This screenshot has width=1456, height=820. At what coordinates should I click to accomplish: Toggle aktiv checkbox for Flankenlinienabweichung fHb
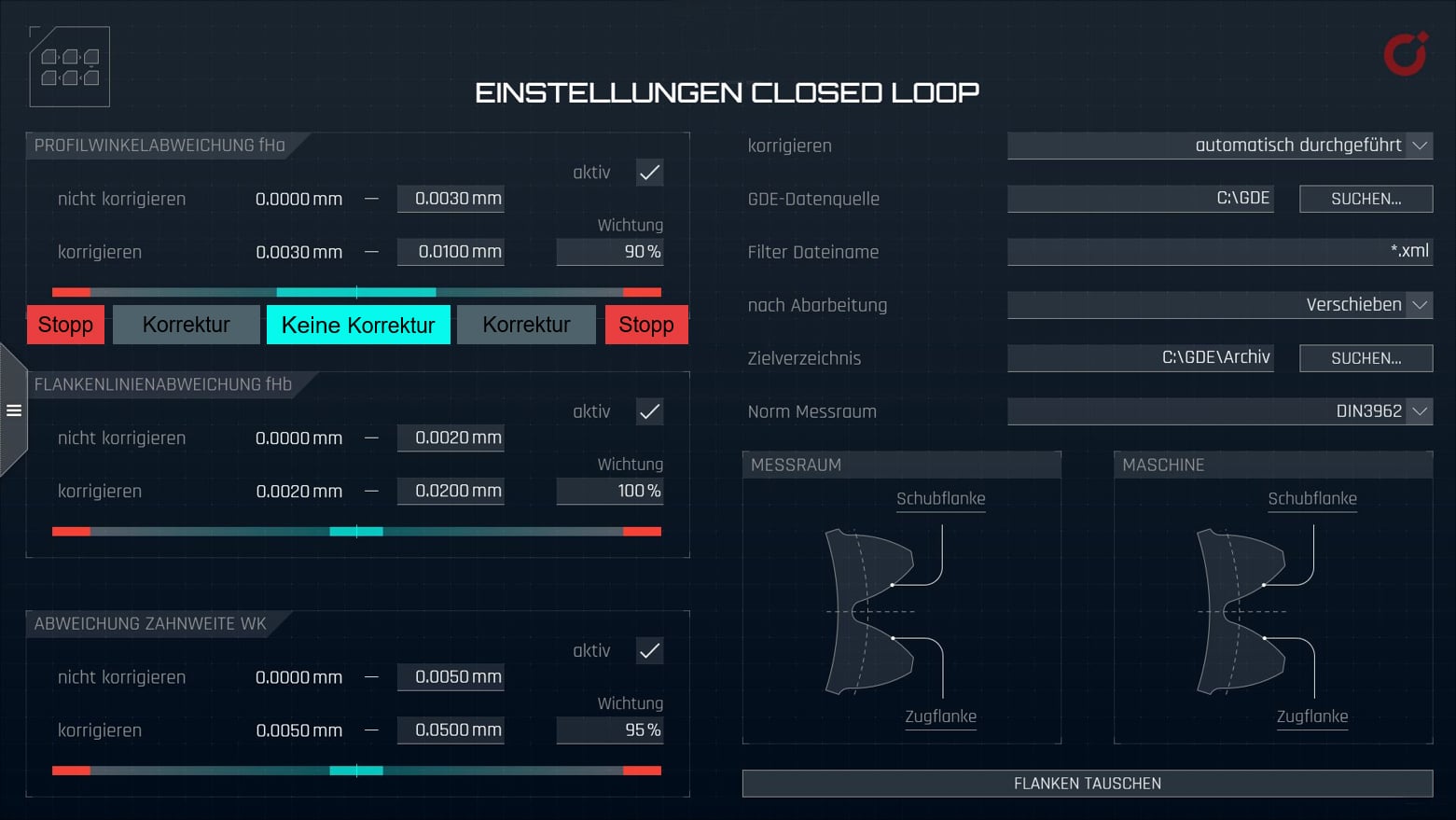coord(649,411)
